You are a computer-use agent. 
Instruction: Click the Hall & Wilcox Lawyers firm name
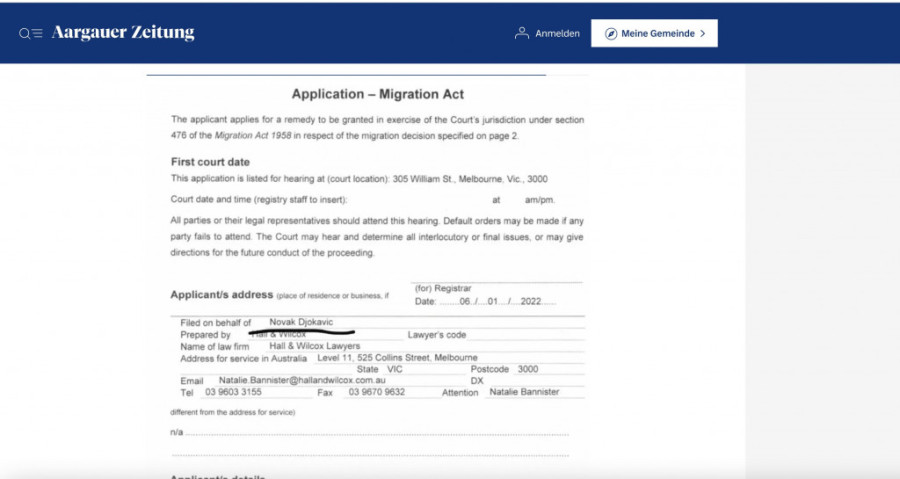(x=315, y=346)
